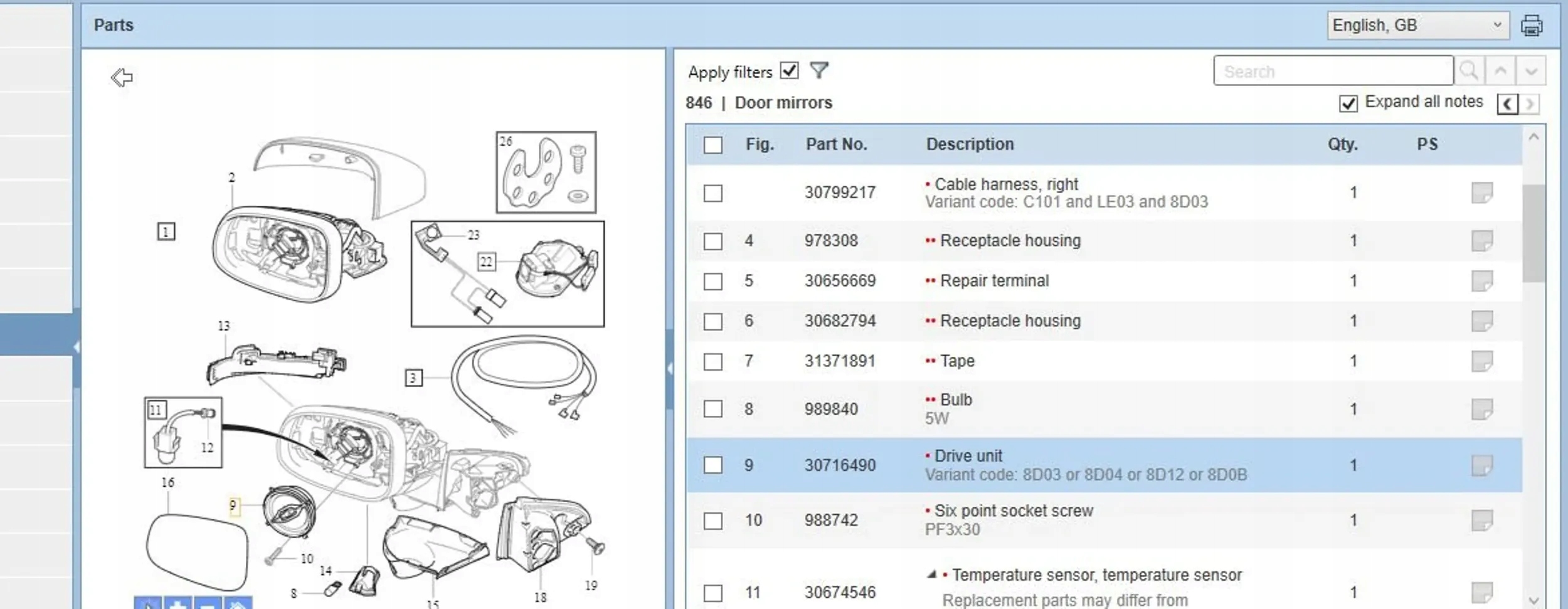Sort by the Part No. column header
Image resolution: width=1568 pixels, height=609 pixels.
[837, 144]
